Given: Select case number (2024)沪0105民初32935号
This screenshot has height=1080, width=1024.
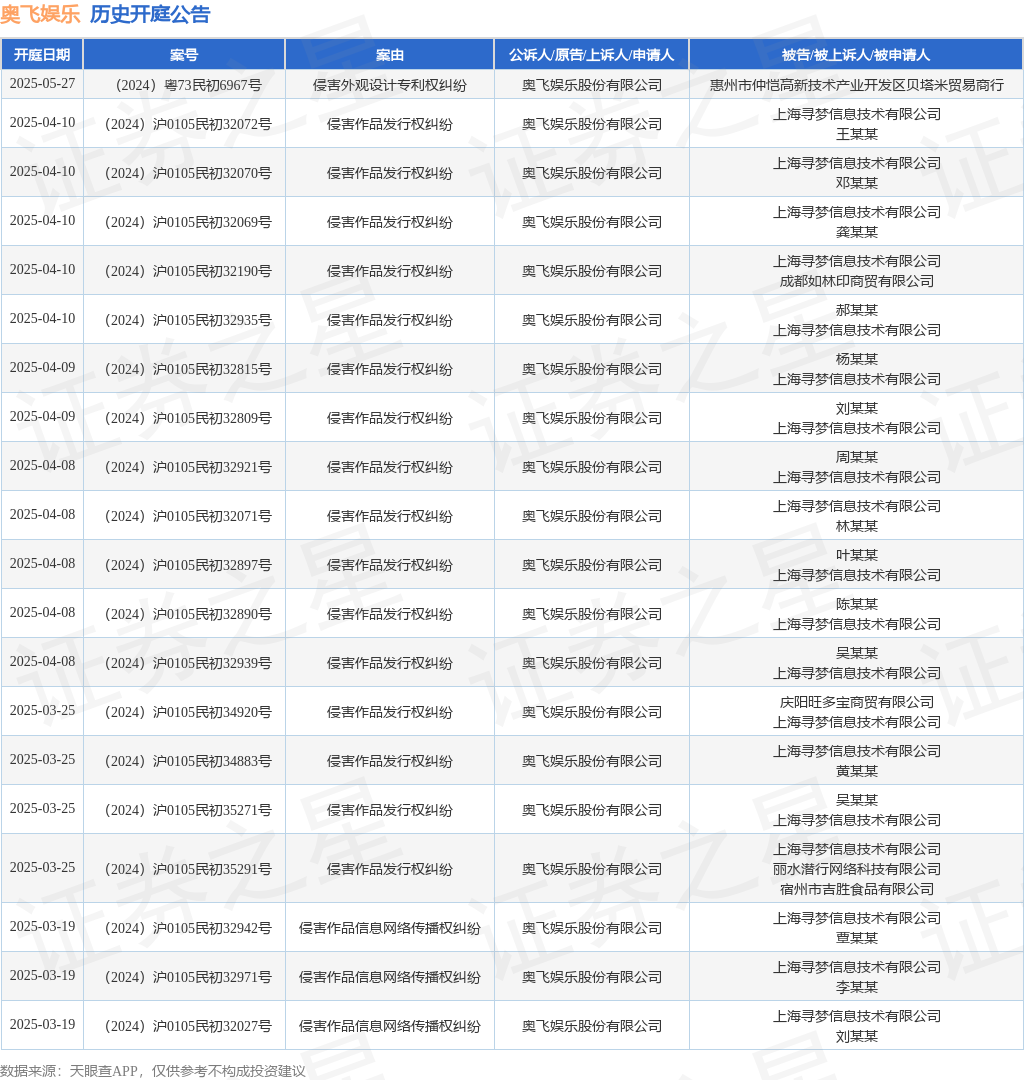Looking at the screenshot, I should click(x=188, y=320).
